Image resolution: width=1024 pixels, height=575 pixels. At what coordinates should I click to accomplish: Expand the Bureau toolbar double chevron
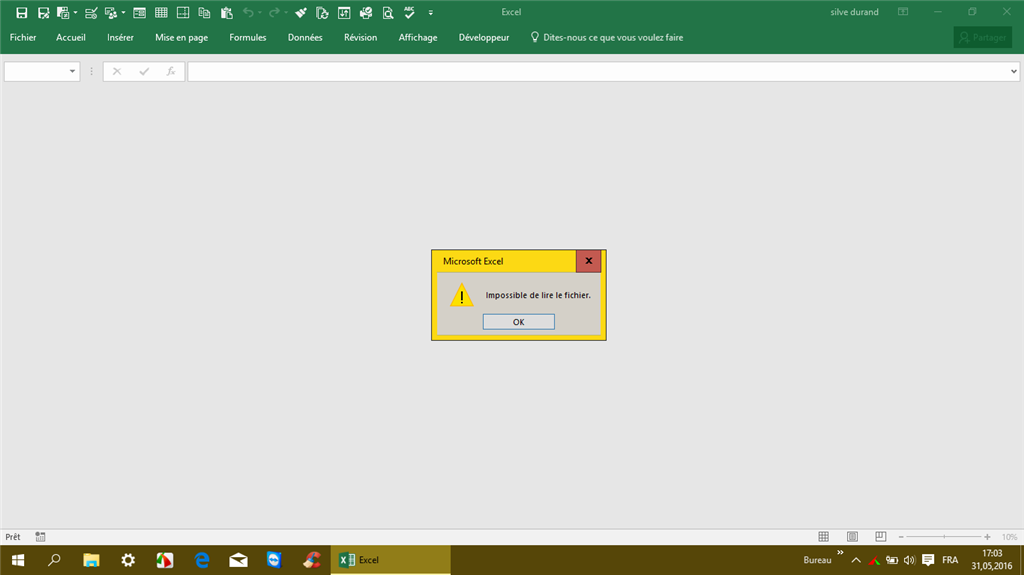(840, 553)
